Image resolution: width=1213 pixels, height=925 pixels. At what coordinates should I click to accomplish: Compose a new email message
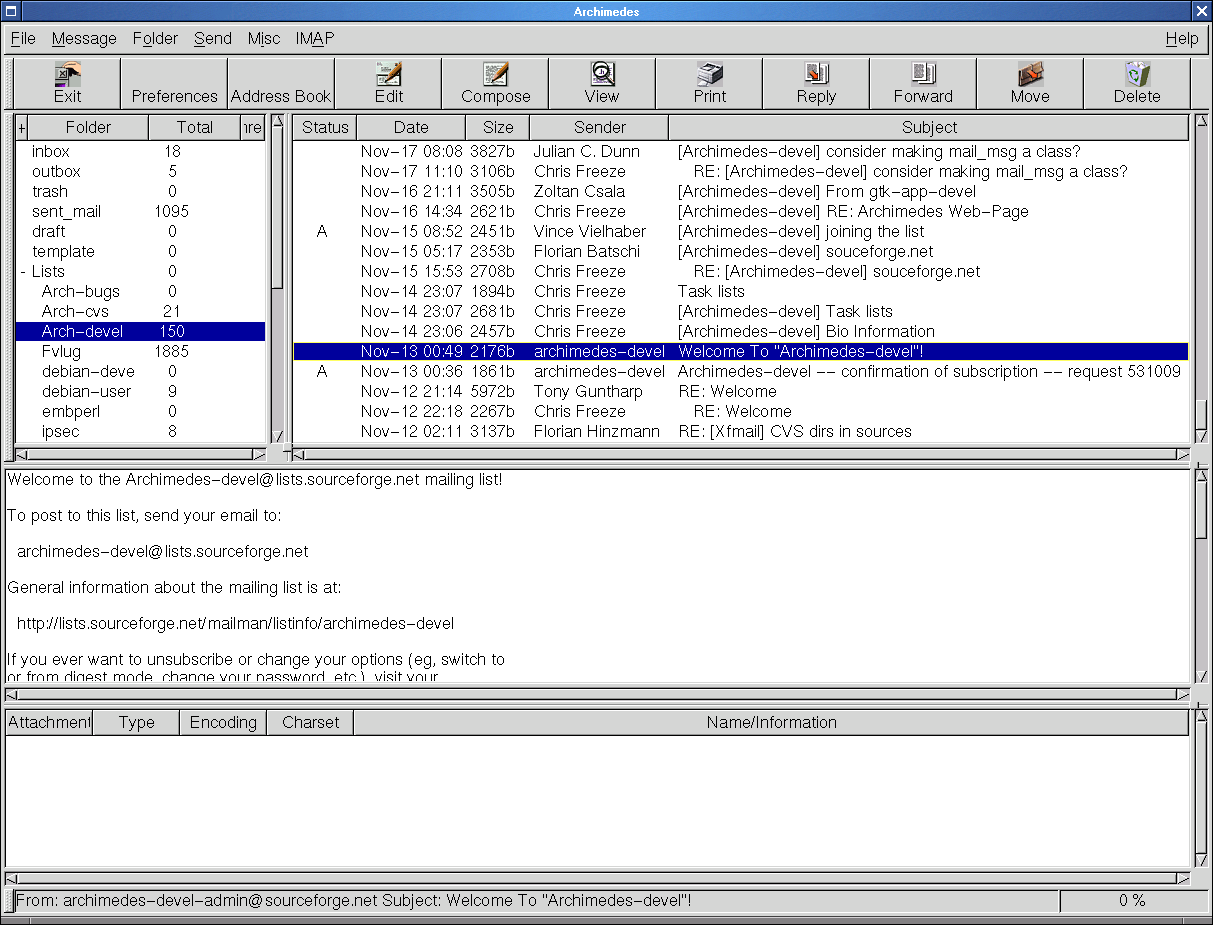click(495, 83)
